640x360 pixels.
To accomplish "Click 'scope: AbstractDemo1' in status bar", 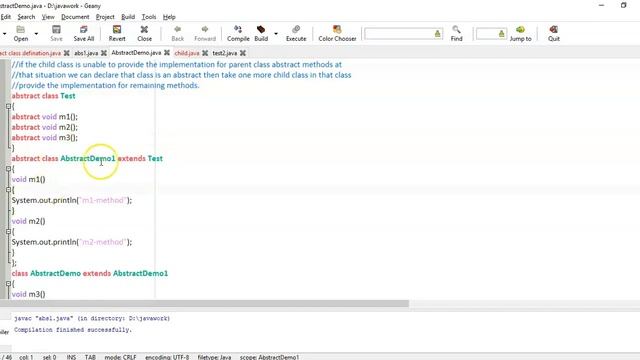I will click(x=269, y=357).
